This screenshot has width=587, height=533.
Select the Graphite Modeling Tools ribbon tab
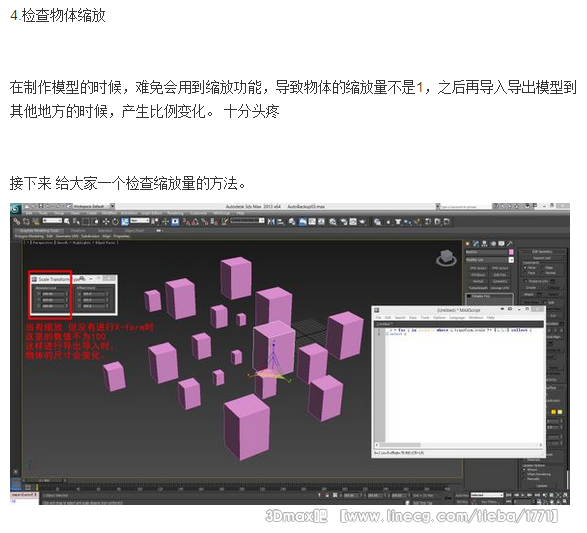click(x=39, y=231)
